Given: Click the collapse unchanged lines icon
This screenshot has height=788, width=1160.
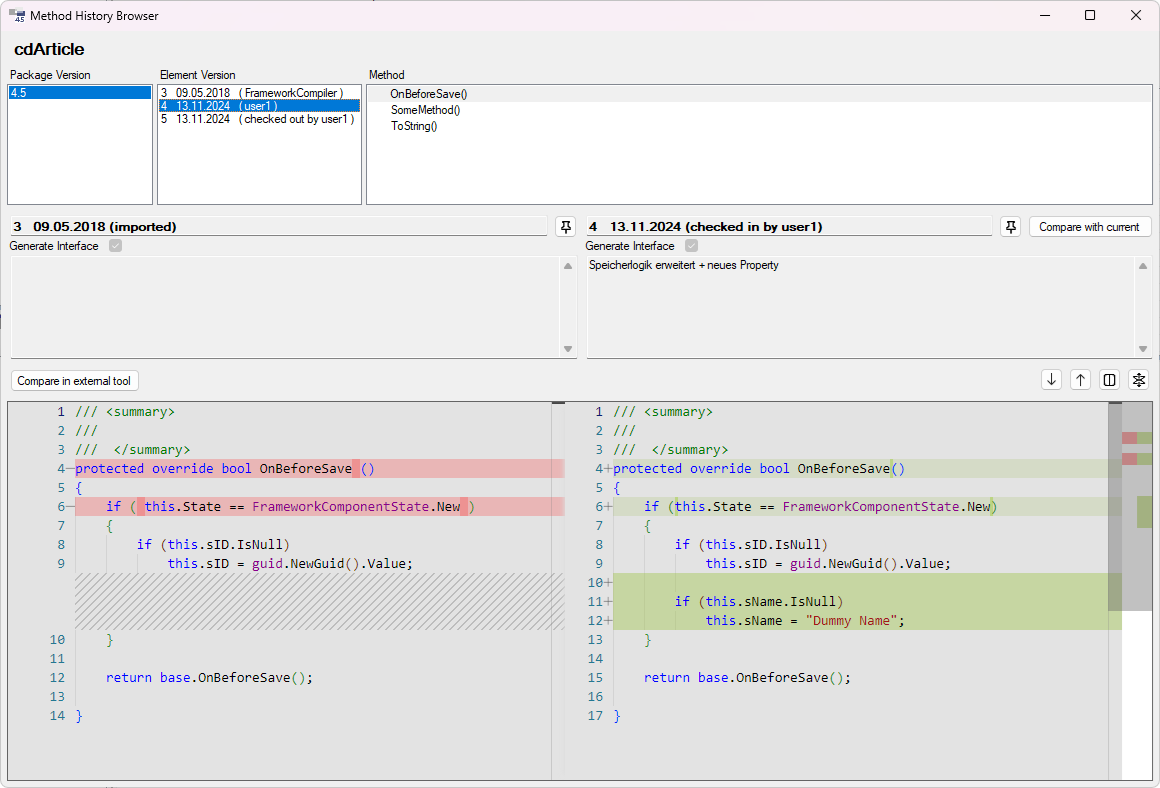Looking at the screenshot, I should (x=1139, y=380).
